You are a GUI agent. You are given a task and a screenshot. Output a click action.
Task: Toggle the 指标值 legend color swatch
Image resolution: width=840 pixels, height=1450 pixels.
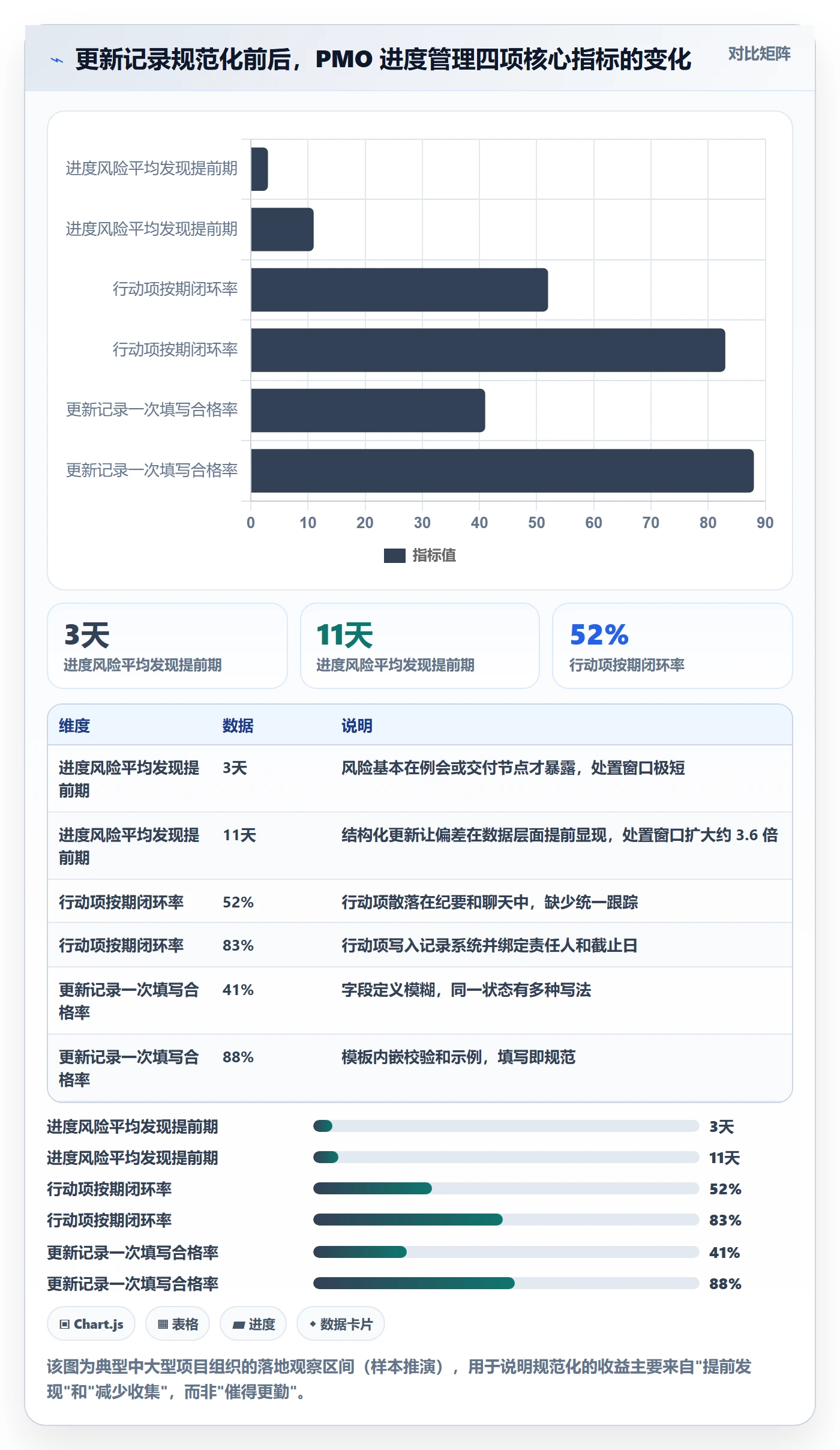click(x=394, y=556)
